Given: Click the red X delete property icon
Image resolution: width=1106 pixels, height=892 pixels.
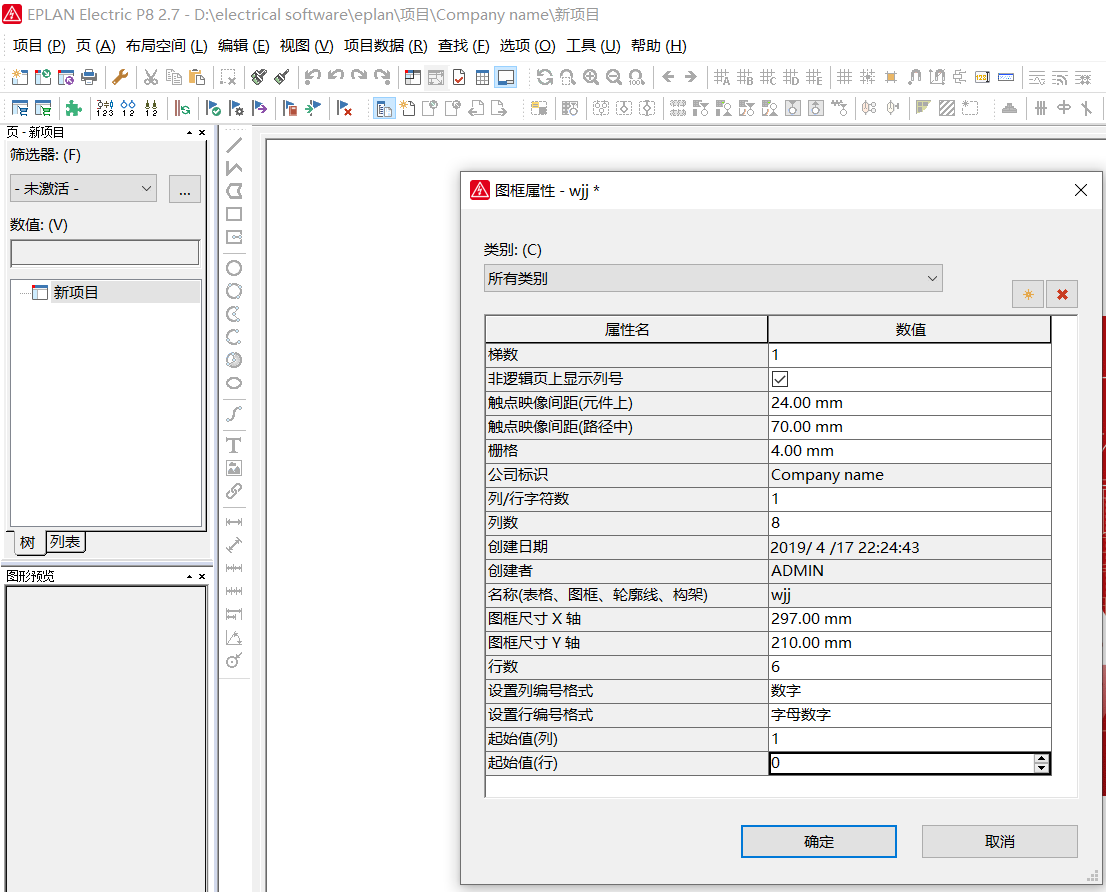Looking at the screenshot, I should tap(1062, 294).
